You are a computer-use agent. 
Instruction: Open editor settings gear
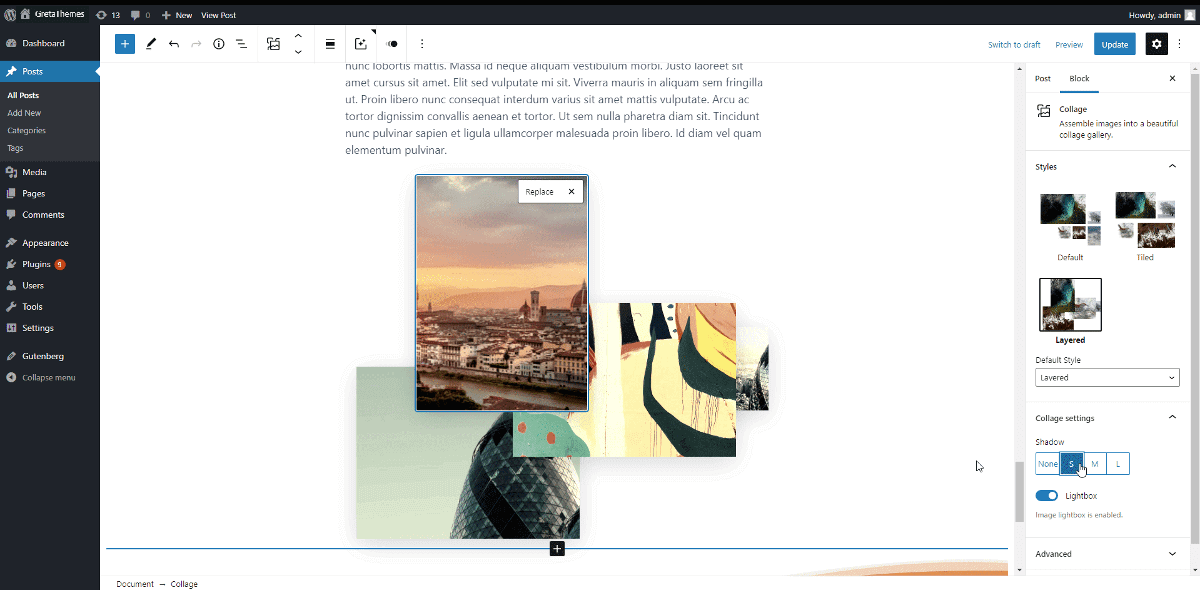tap(1157, 44)
